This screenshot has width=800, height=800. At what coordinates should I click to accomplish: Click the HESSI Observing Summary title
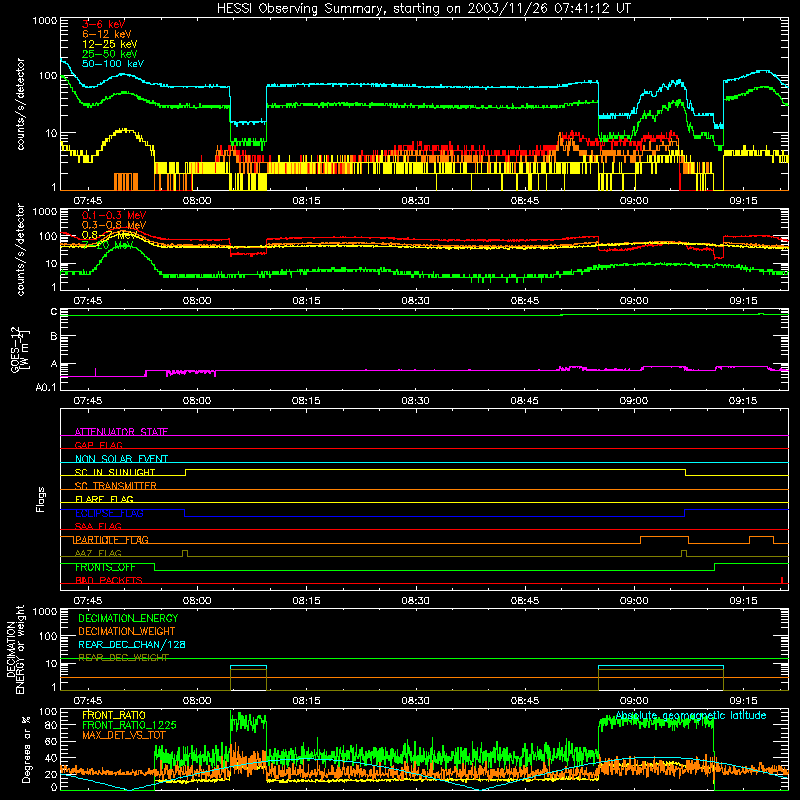[423, 9]
